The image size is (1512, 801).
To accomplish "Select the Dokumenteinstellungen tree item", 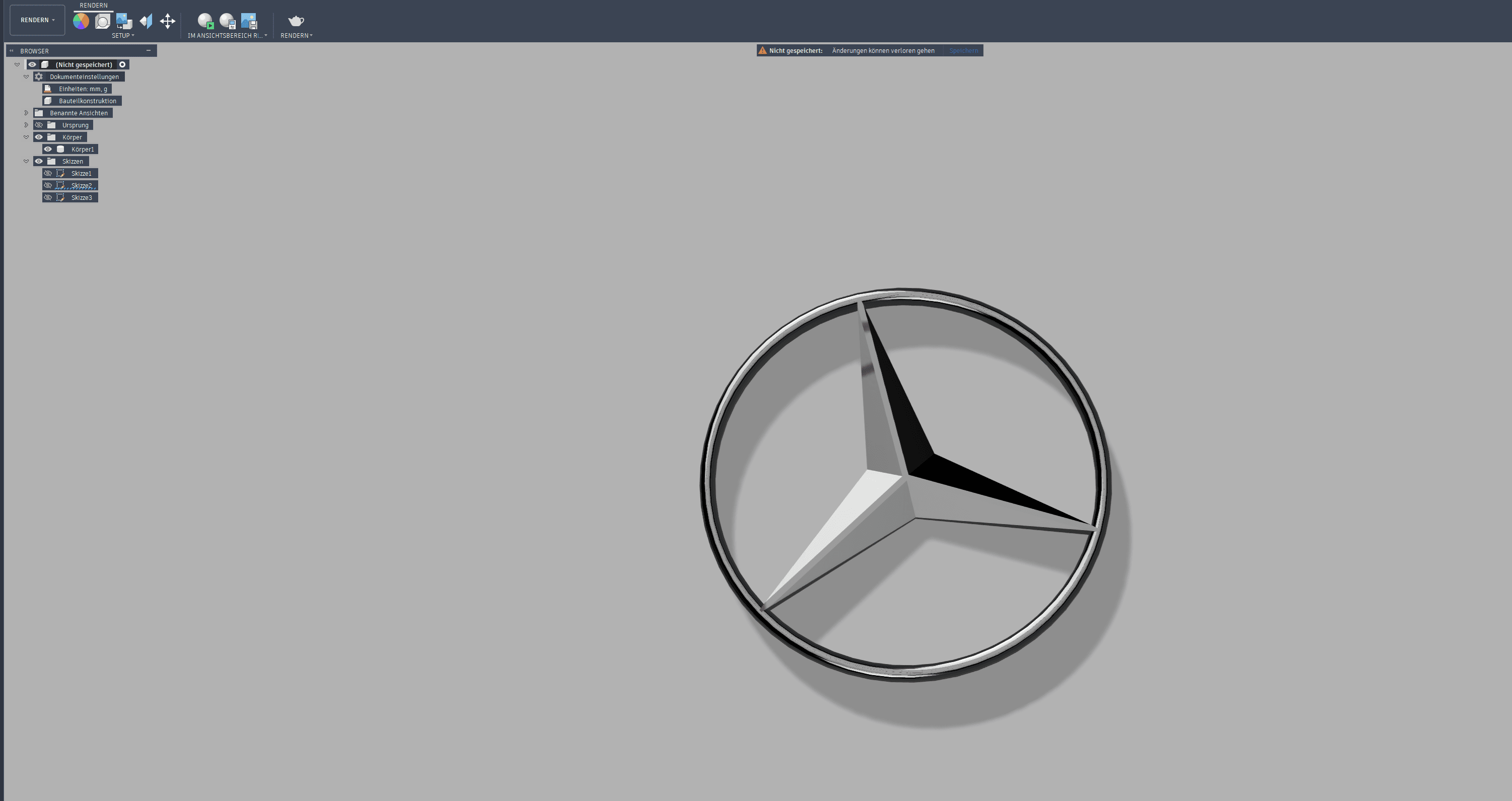I will [84, 77].
